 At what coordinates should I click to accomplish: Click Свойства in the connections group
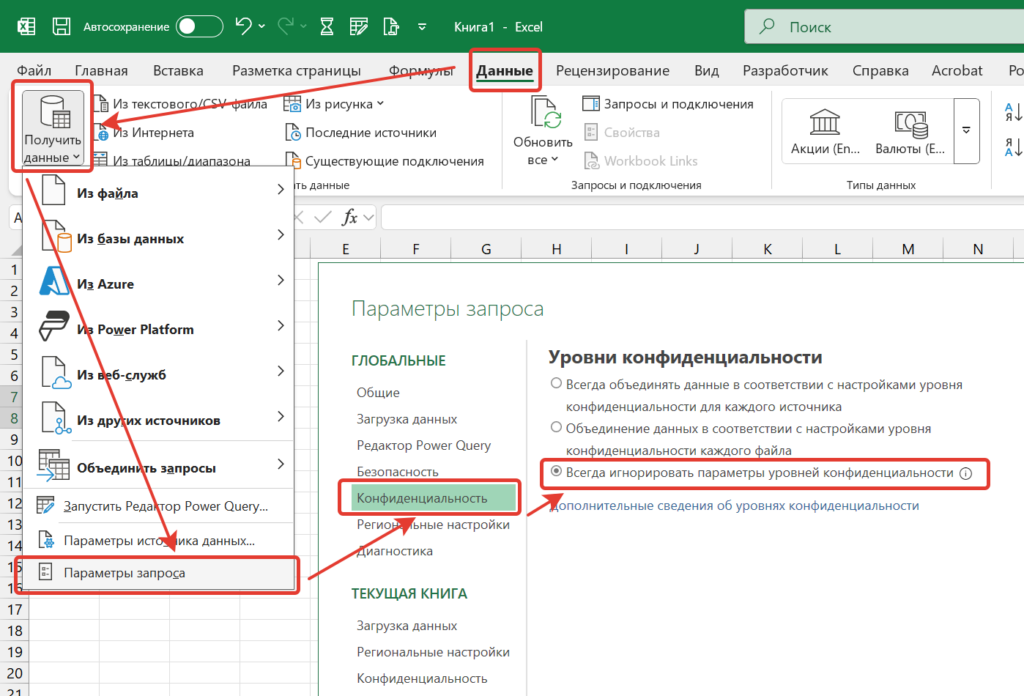pos(621,133)
